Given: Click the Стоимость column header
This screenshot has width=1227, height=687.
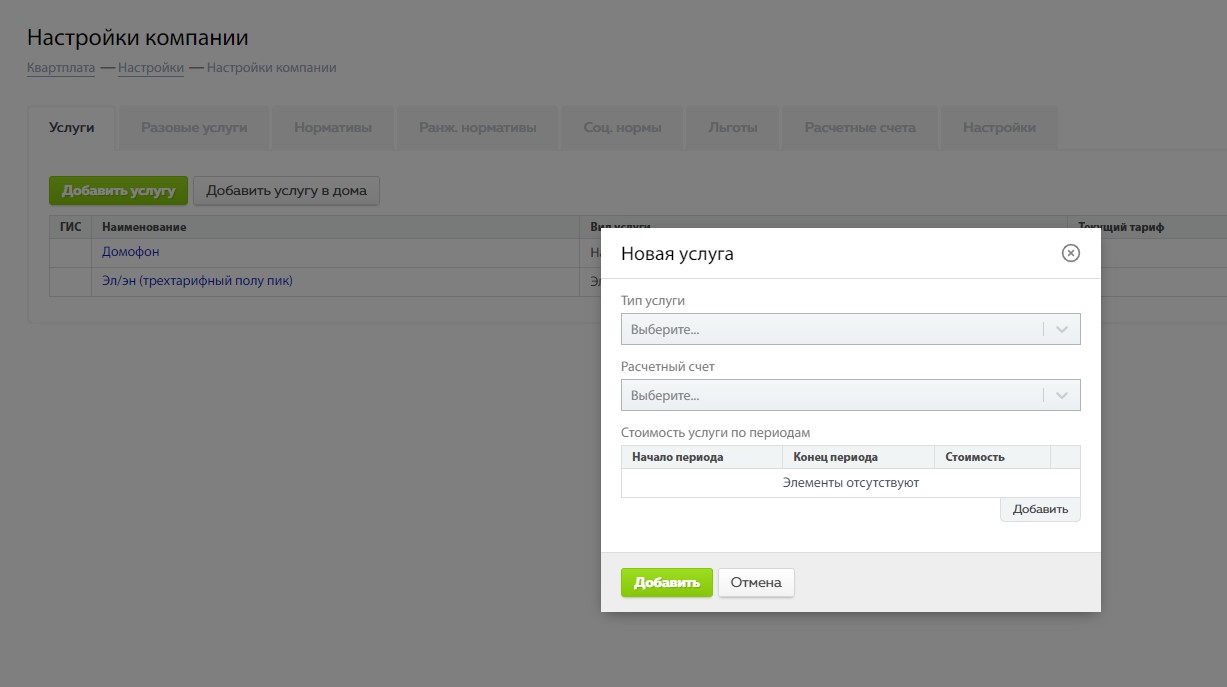Looking at the screenshot, I should pos(992,457).
